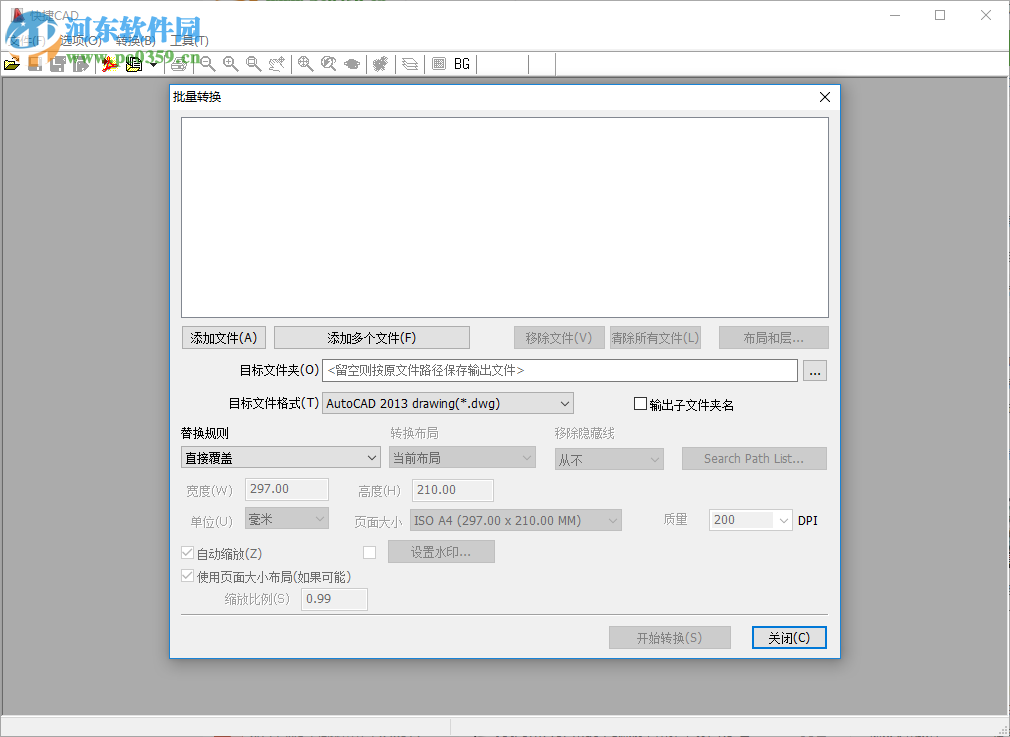1010x737 pixels.
Task: Open the layers toolbar icon
Action: pos(409,63)
